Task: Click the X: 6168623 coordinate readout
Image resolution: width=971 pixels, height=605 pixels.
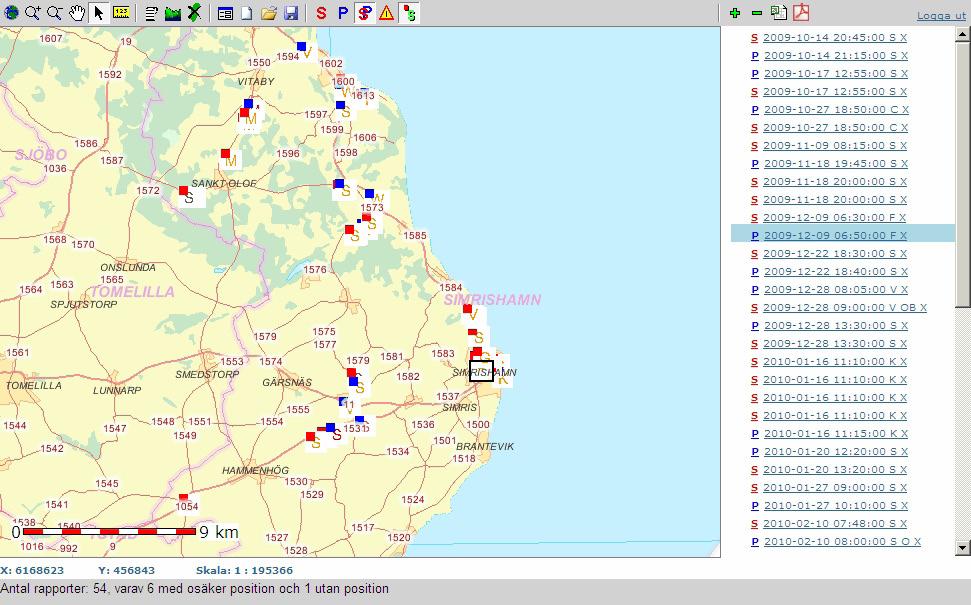Action: [x=32, y=570]
